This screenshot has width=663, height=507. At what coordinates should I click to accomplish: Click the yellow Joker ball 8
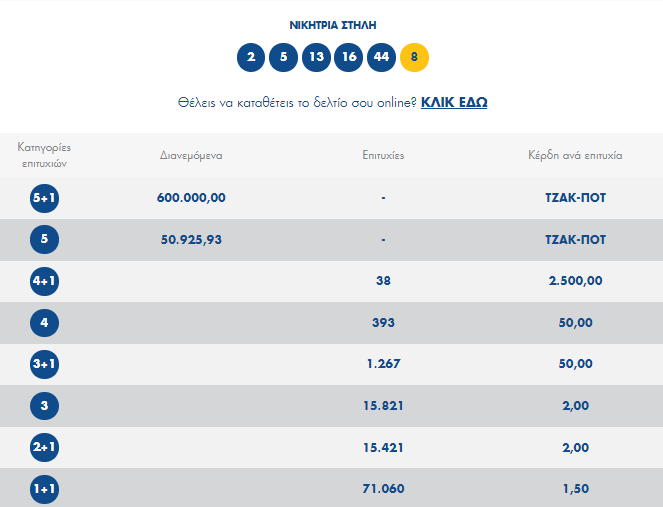click(414, 57)
